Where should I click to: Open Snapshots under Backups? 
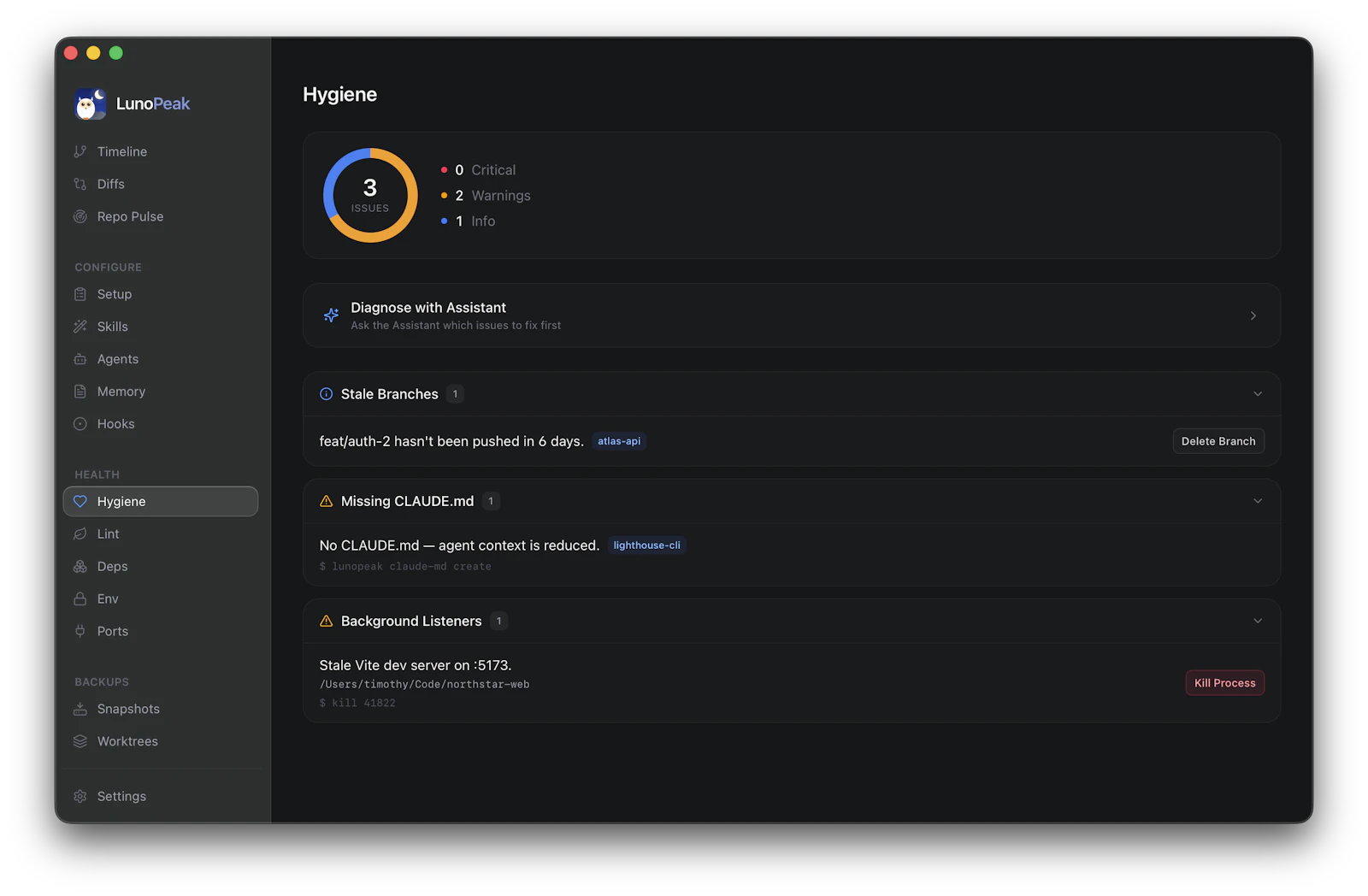(161, 709)
